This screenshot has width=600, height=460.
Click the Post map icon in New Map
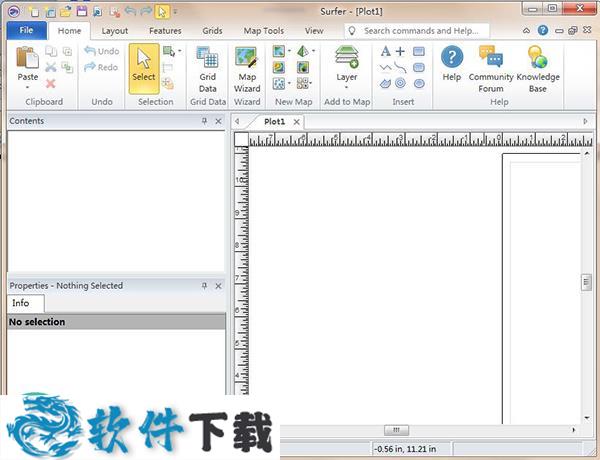(x=279, y=83)
